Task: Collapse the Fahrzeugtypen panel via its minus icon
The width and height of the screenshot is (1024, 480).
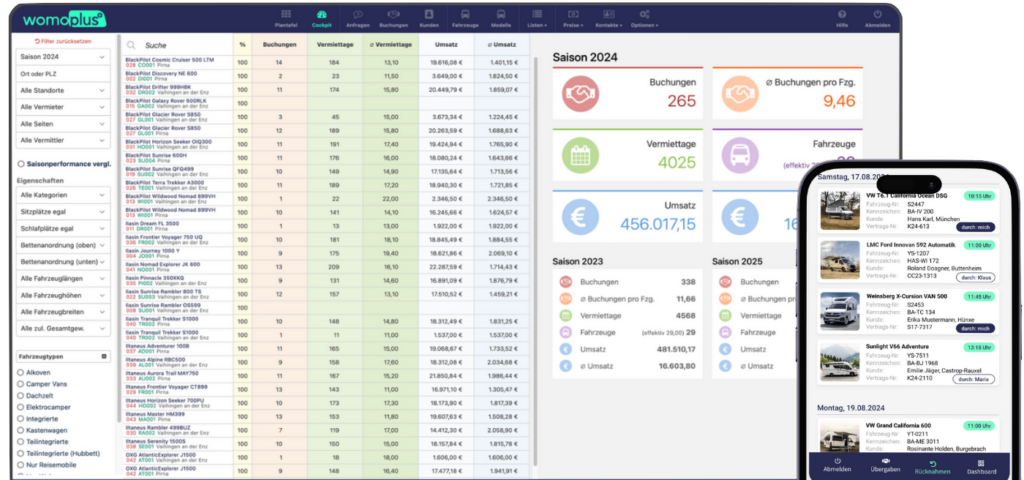Action: pyautogui.click(x=104, y=357)
